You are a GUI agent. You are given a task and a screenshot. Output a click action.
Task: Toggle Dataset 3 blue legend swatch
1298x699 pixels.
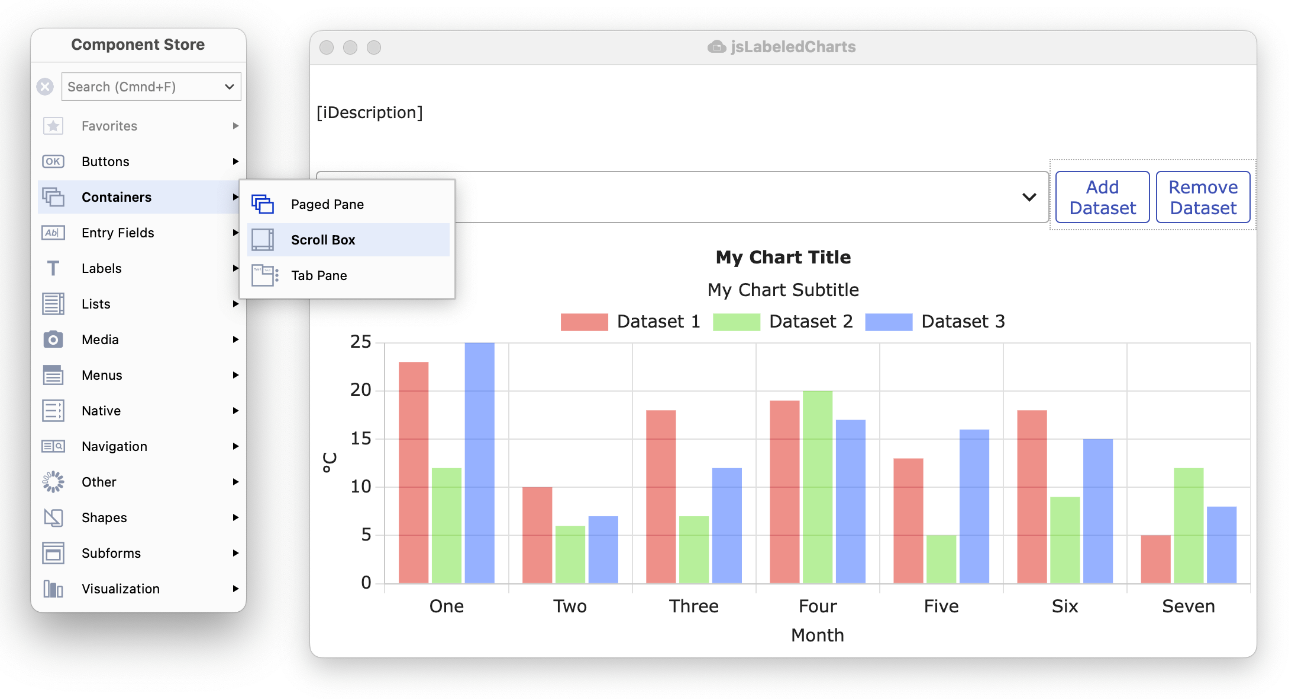coord(889,322)
